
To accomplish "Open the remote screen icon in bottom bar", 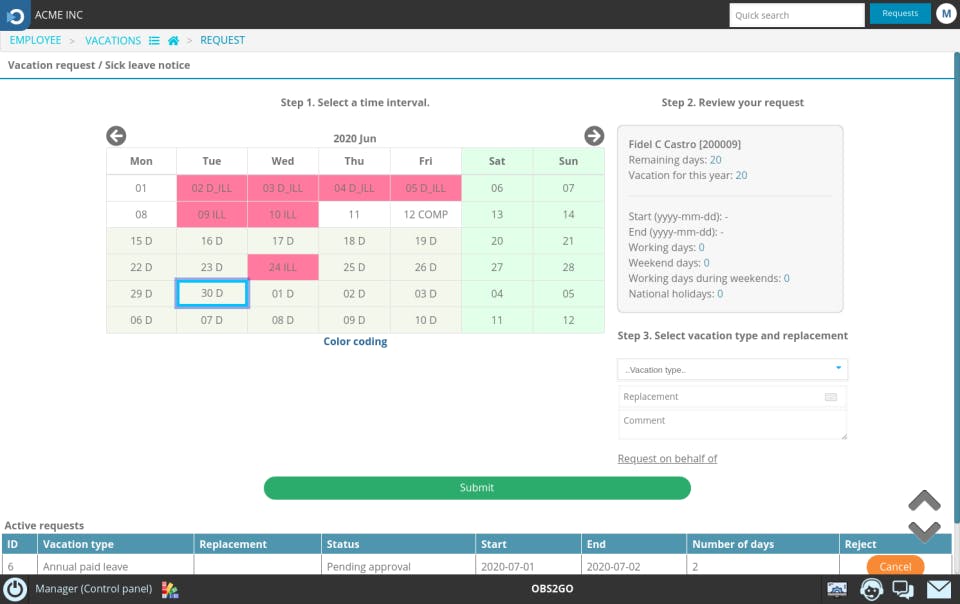I will (x=837, y=589).
